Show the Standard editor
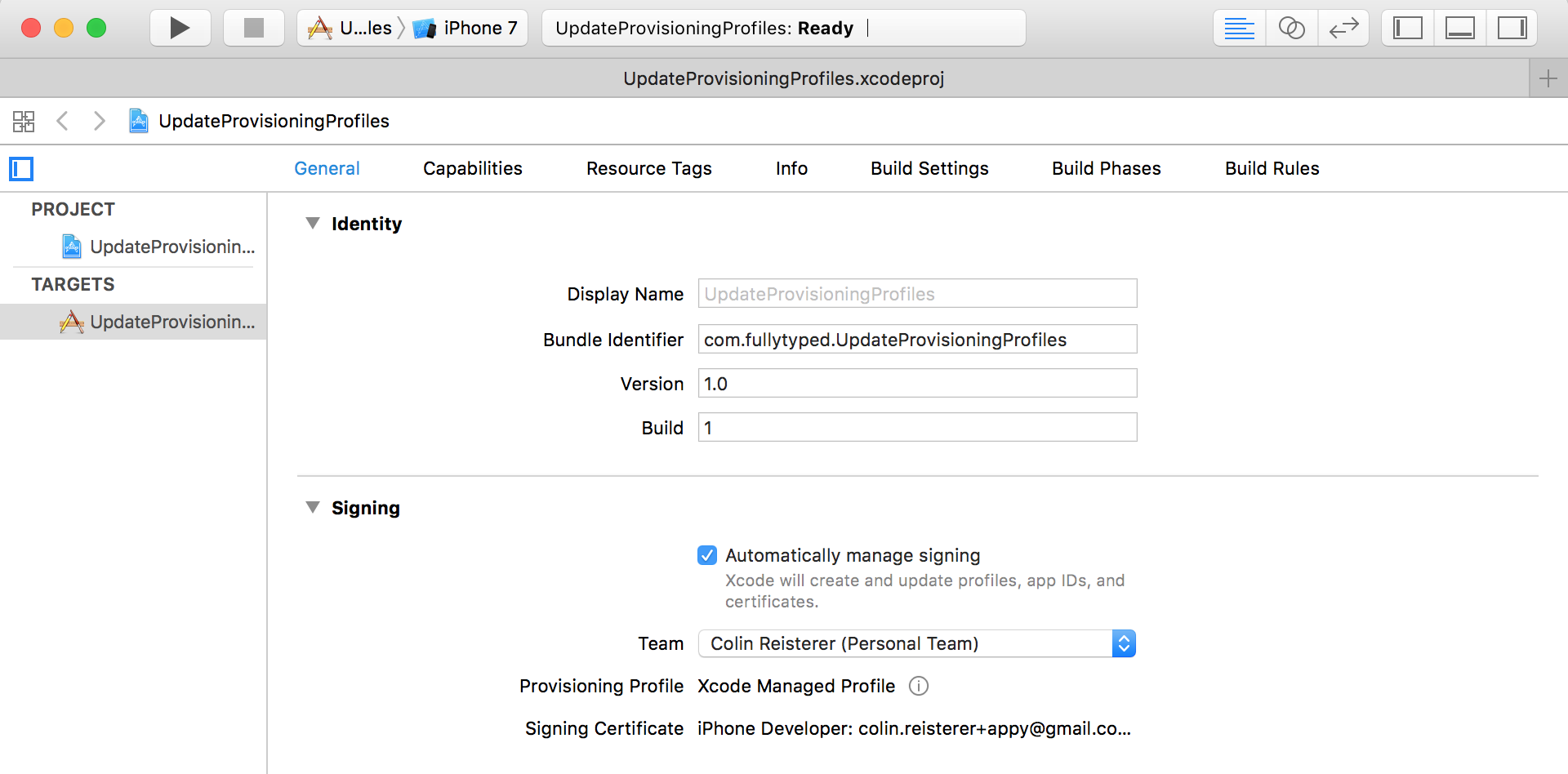The width and height of the screenshot is (1568, 774). coord(1239,28)
